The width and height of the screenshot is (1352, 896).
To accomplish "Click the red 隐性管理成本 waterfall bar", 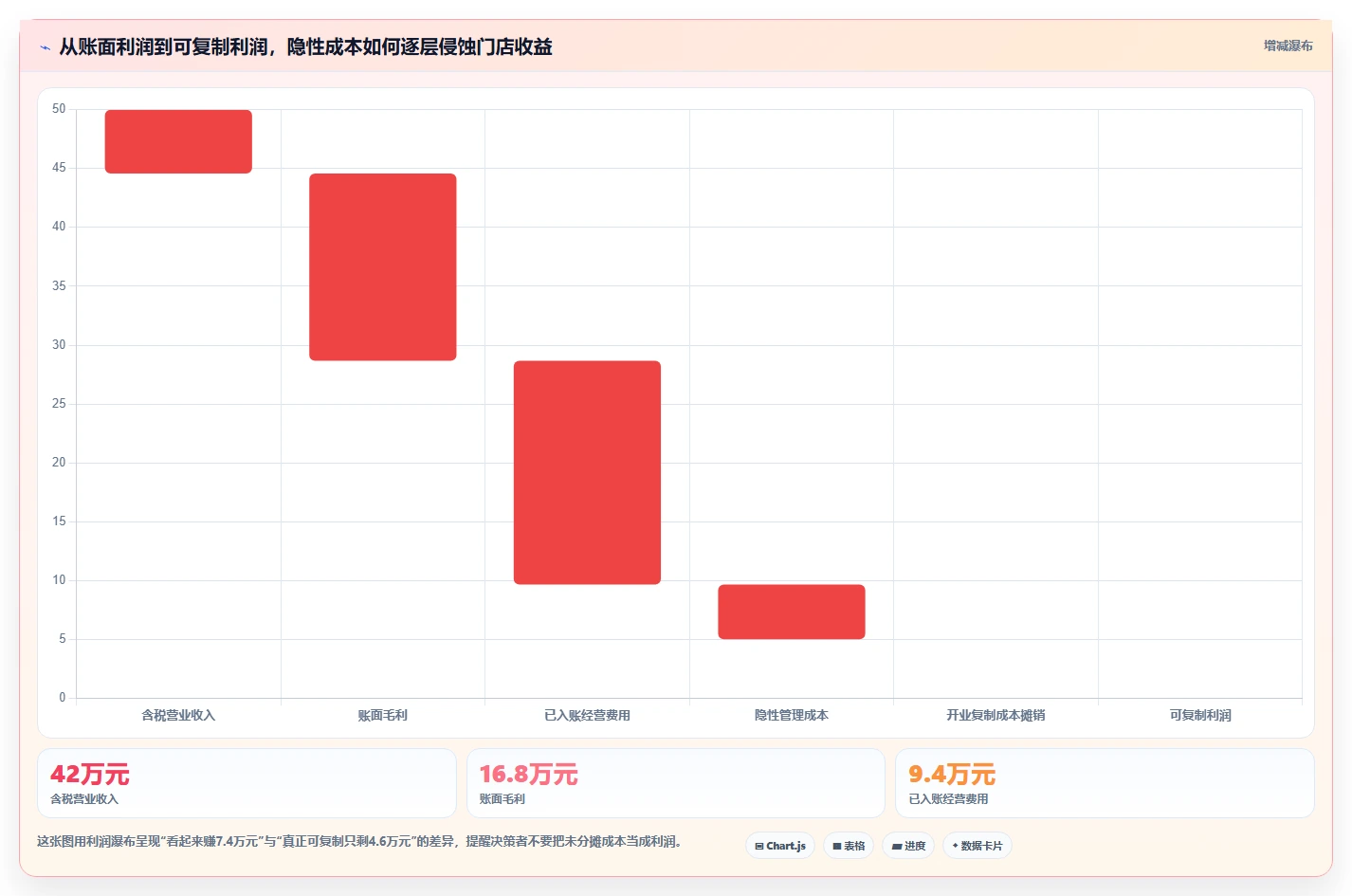I will (x=792, y=612).
